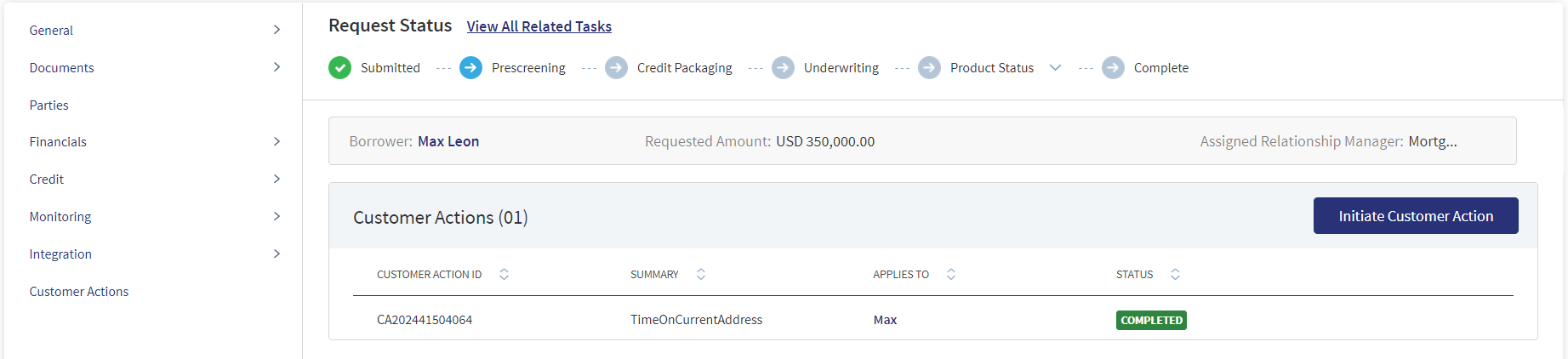Open the Parties menu item
This screenshot has width=1568, height=359.
pyautogui.click(x=49, y=105)
